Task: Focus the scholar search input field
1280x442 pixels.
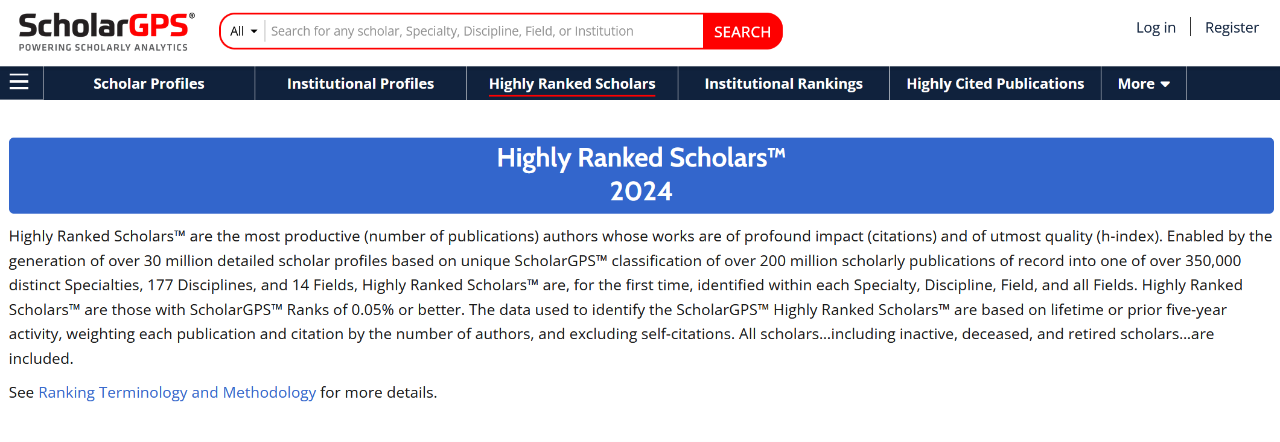Action: tap(483, 31)
